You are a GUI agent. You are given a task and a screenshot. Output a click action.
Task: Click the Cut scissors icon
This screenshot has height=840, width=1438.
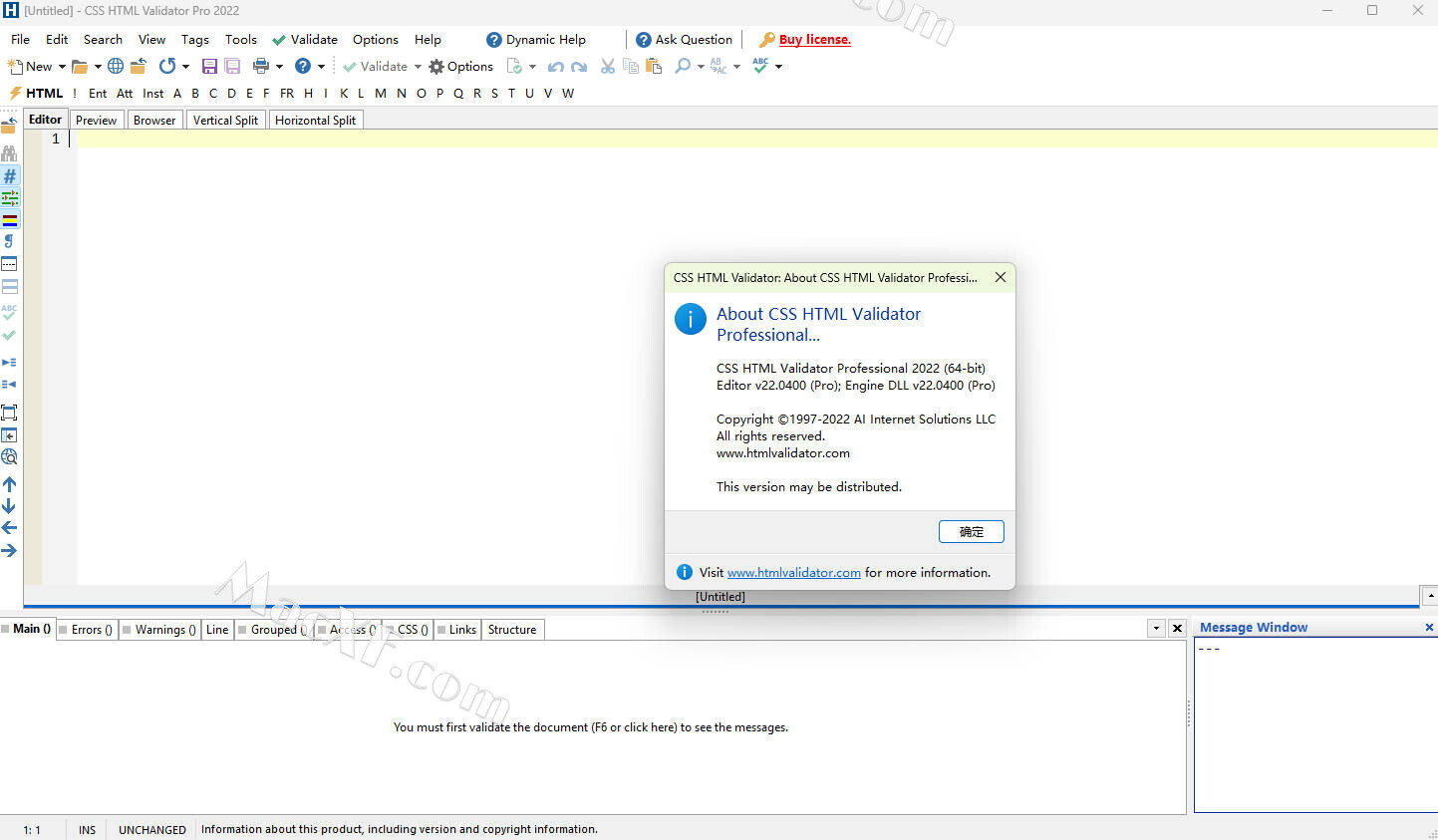(607, 67)
